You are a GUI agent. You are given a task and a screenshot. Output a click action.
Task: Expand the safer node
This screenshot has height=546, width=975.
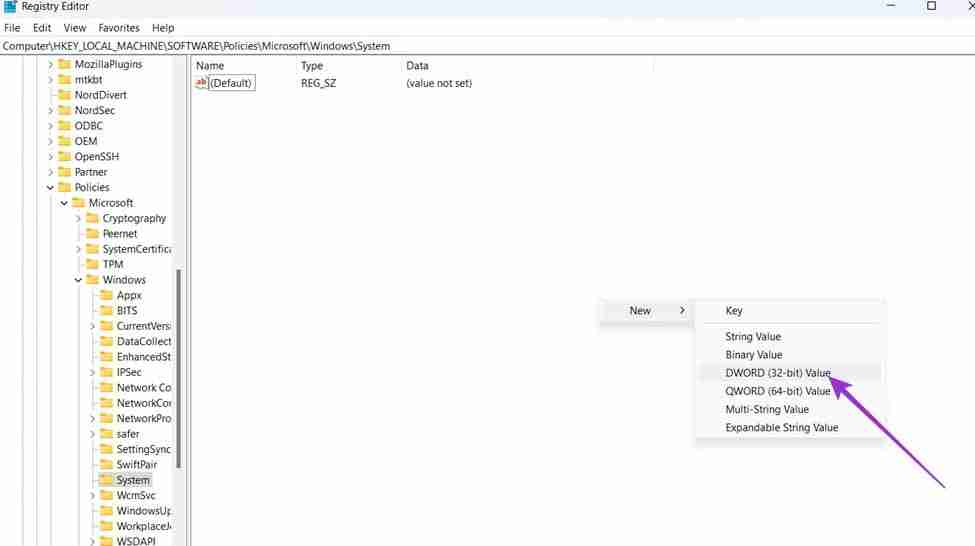coord(93,434)
